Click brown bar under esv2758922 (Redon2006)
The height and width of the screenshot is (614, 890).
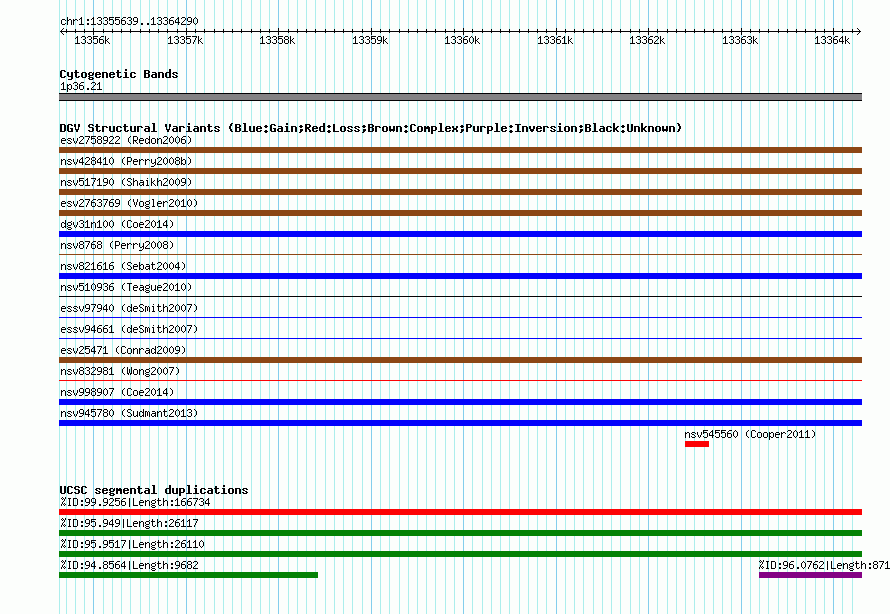tap(460, 150)
